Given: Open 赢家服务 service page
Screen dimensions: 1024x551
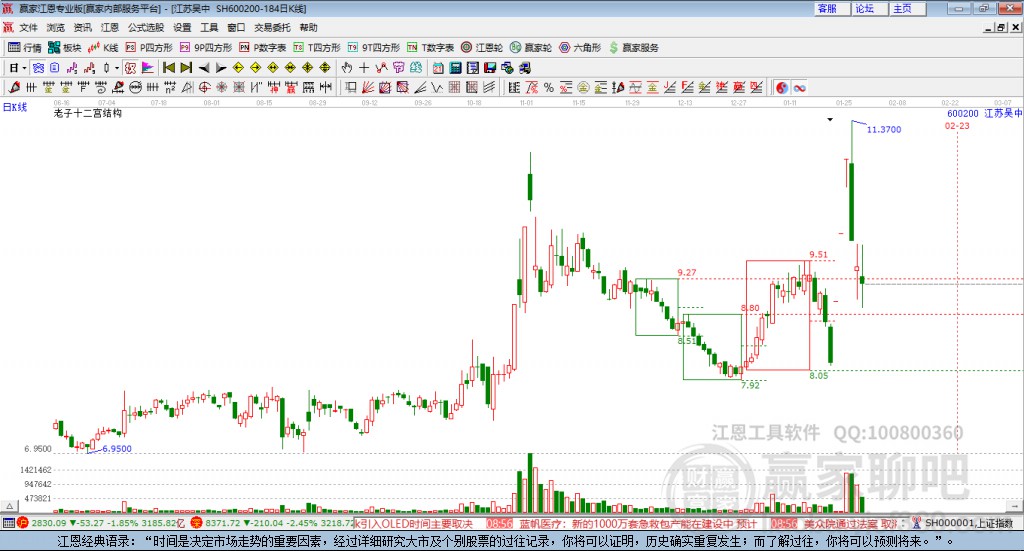Looking at the screenshot, I should tap(633, 48).
